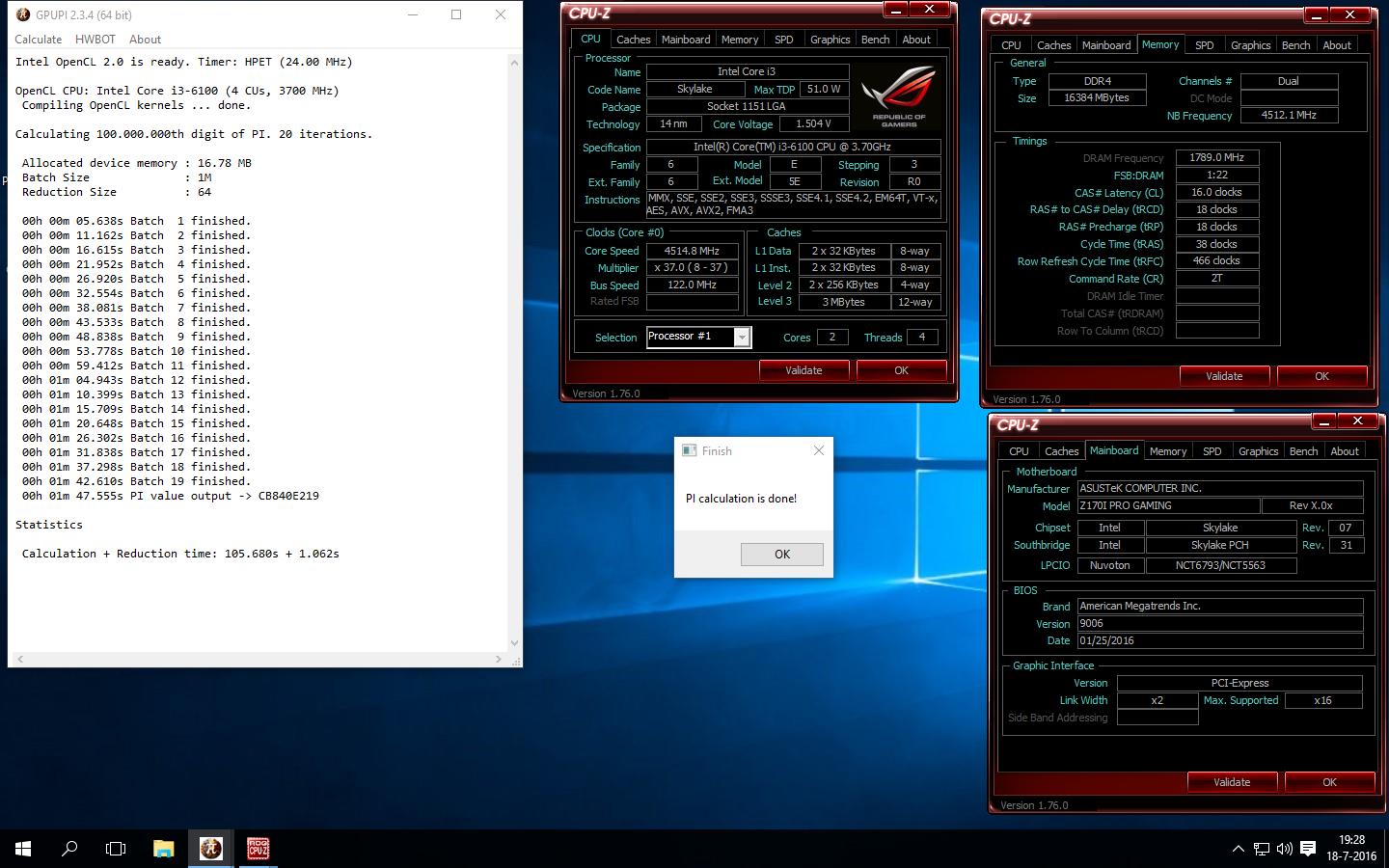Viewport: 1389px width, 868px height.
Task: Close the CPU-Z Mainboard window
Action: (x=1358, y=421)
